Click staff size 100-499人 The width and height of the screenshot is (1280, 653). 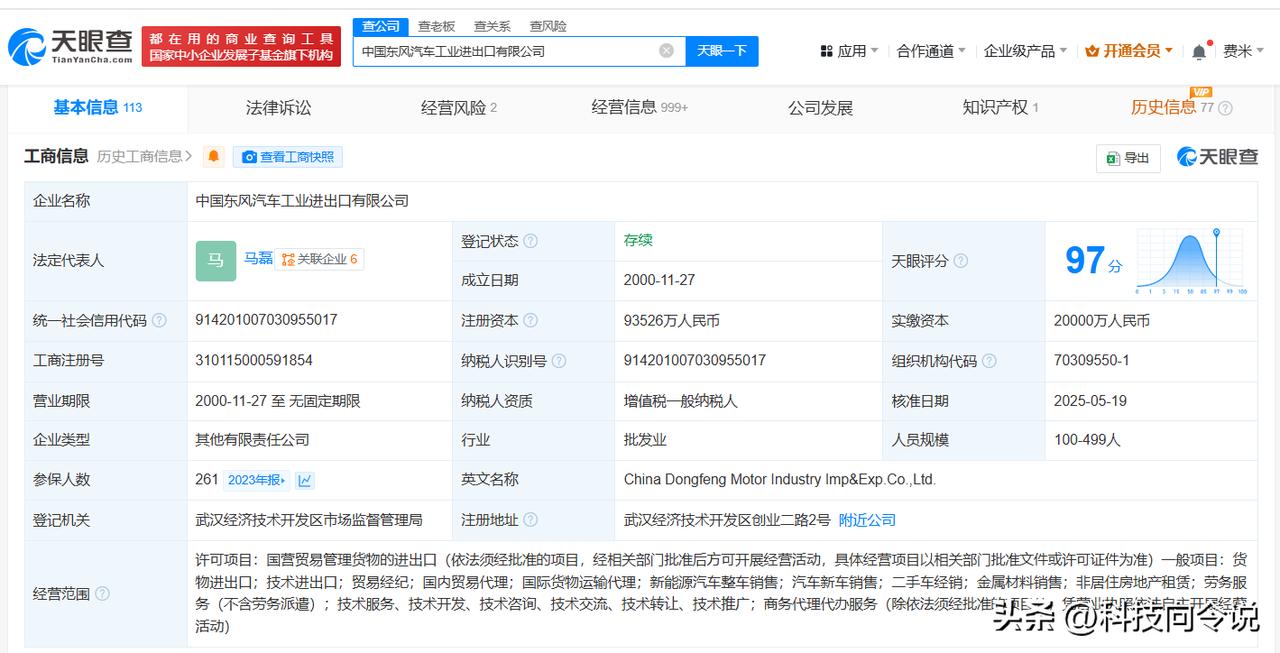1087,440
